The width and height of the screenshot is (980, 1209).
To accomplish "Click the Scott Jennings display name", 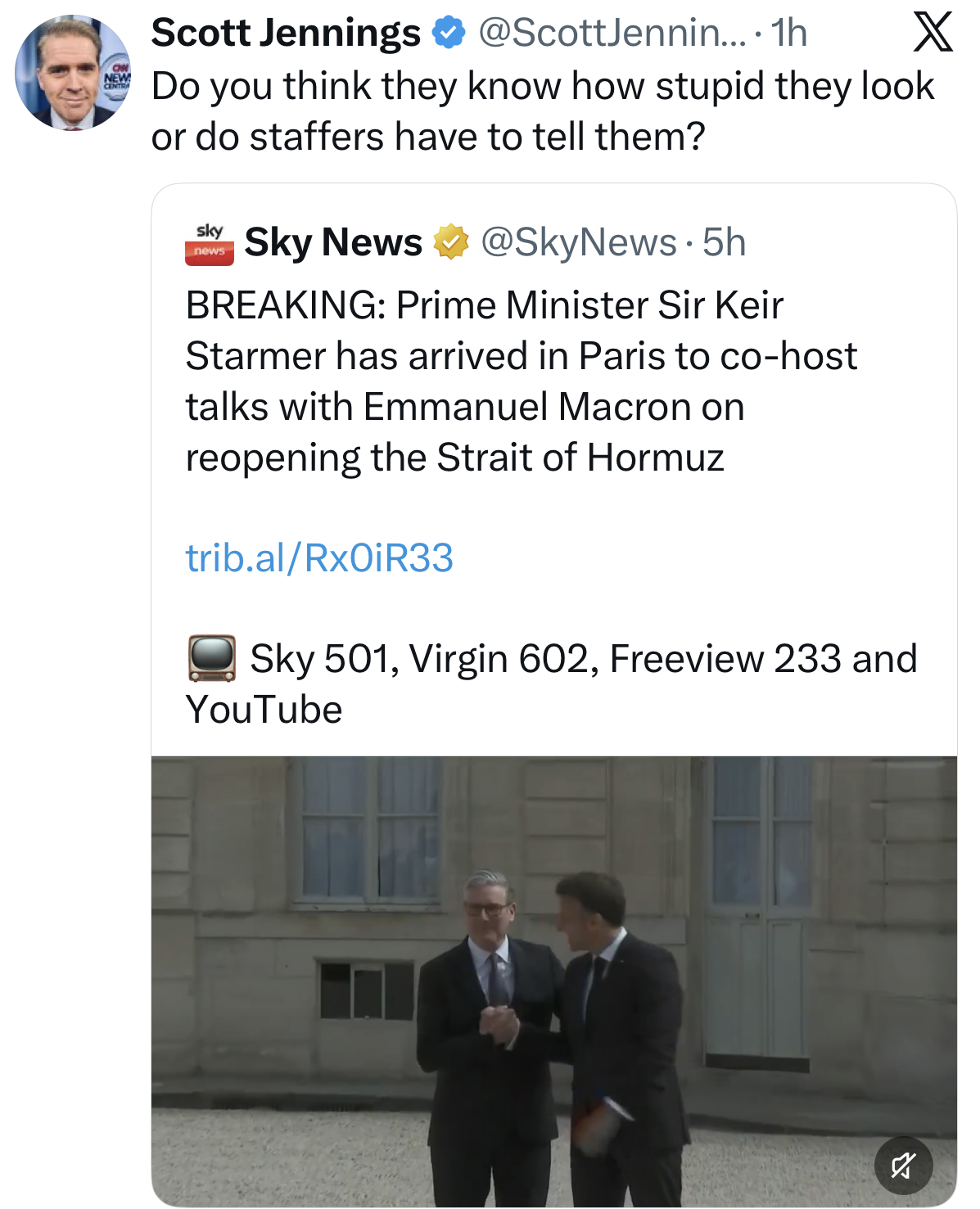I will coord(286,34).
